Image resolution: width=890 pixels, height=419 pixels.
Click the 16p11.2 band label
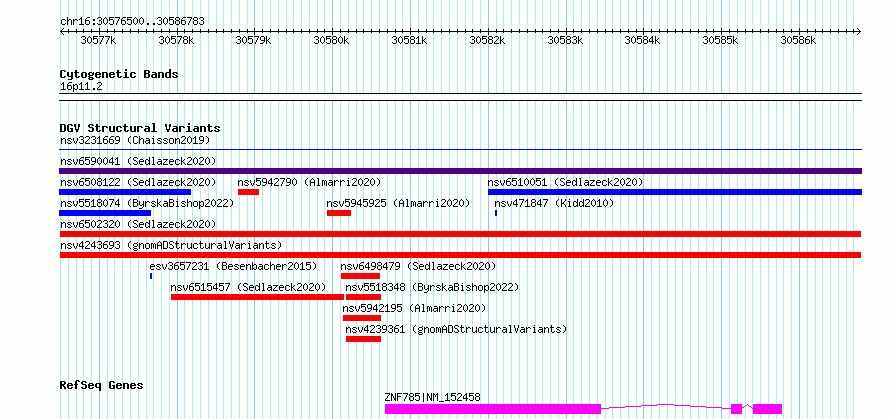tap(81, 87)
